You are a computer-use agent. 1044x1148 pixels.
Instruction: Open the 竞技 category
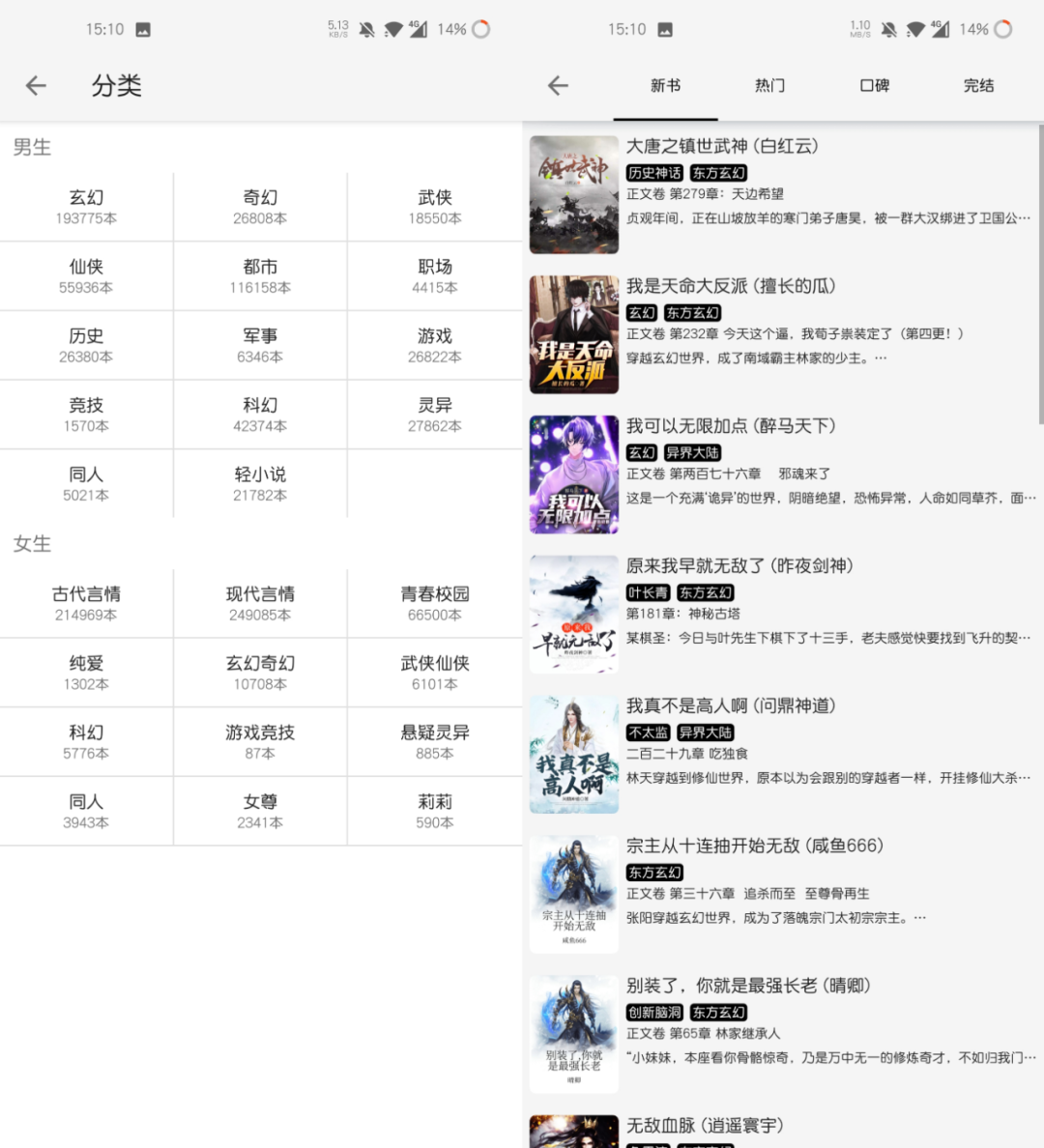point(86,415)
